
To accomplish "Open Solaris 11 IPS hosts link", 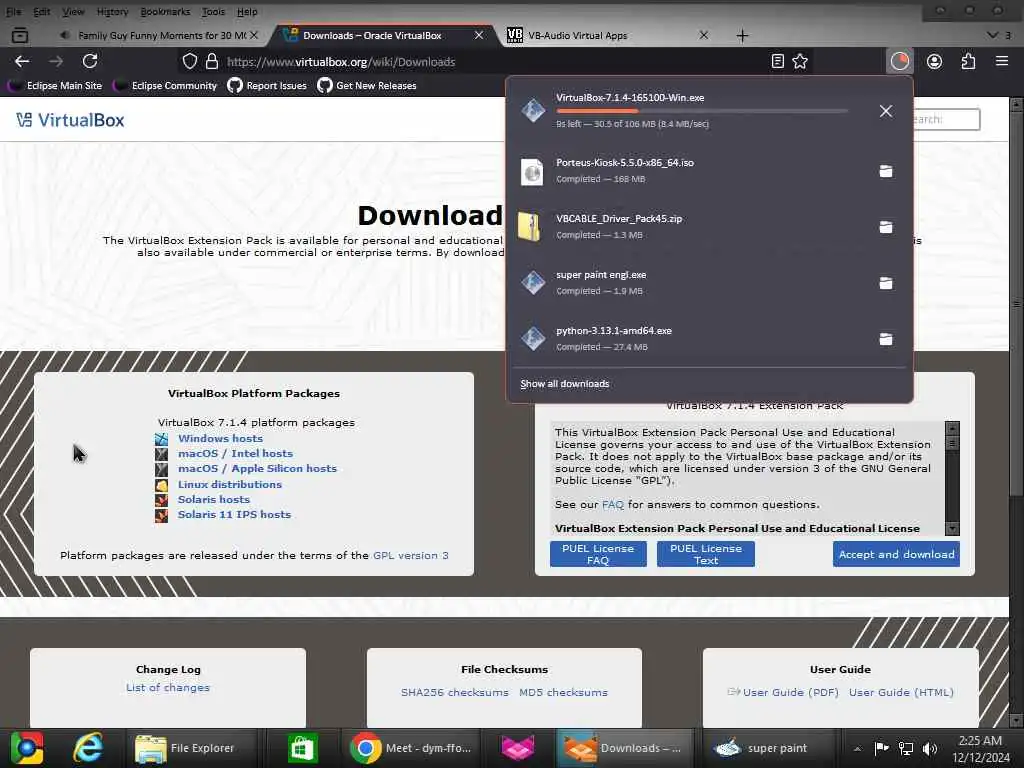I will 234,514.
